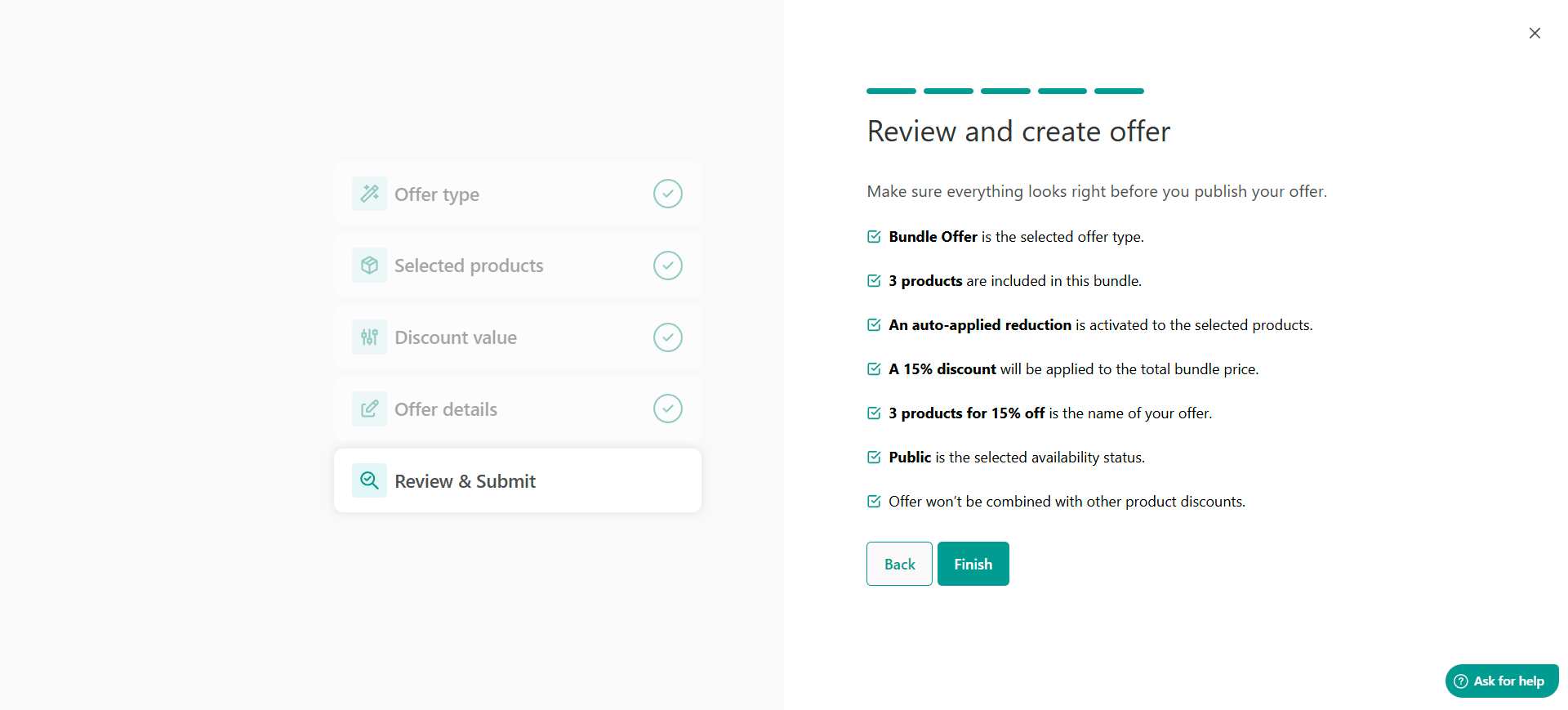
Task: Click the first progress bar segment
Action: 891,91
